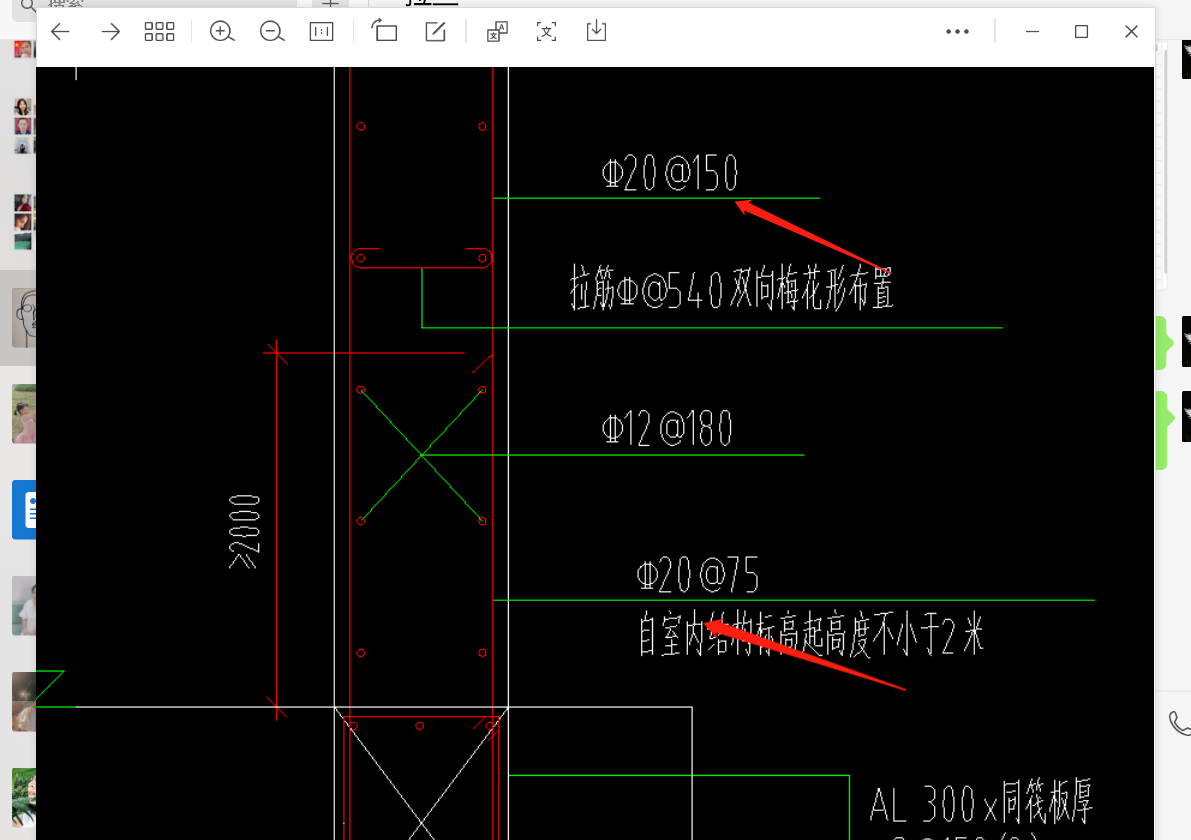Save the image with download icon
The image size is (1191, 840).
tap(596, 31)
